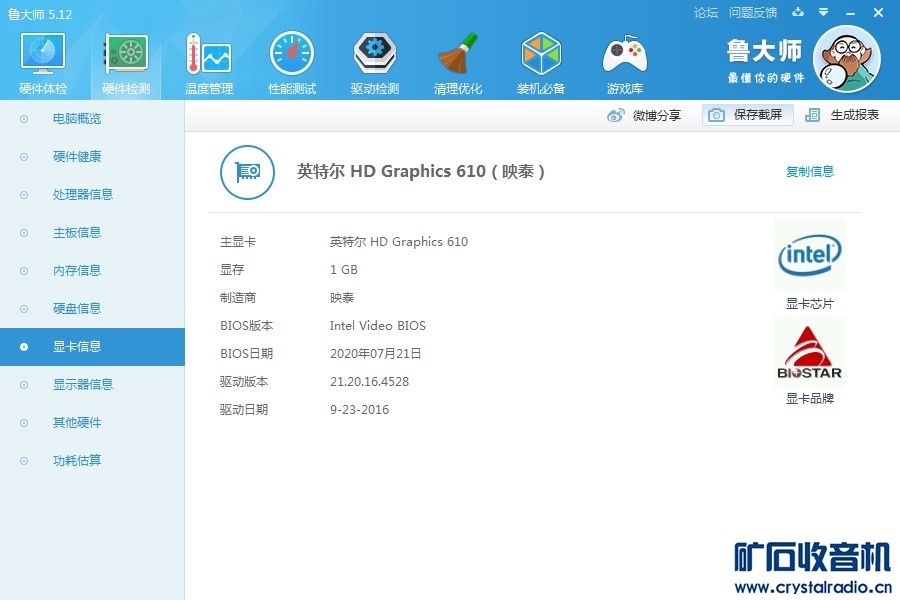Click driver date 9-23-2016
The width and height of the screenshot is (900, 600).
[359, 410]
